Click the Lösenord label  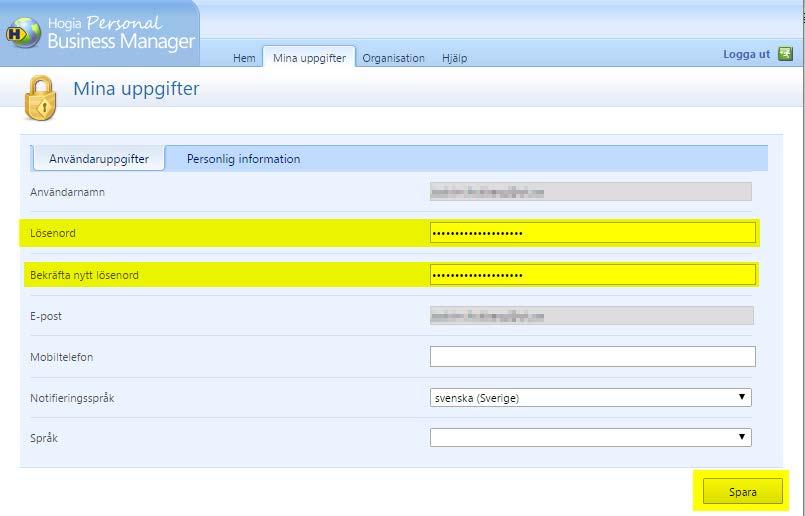pos(52,233)
